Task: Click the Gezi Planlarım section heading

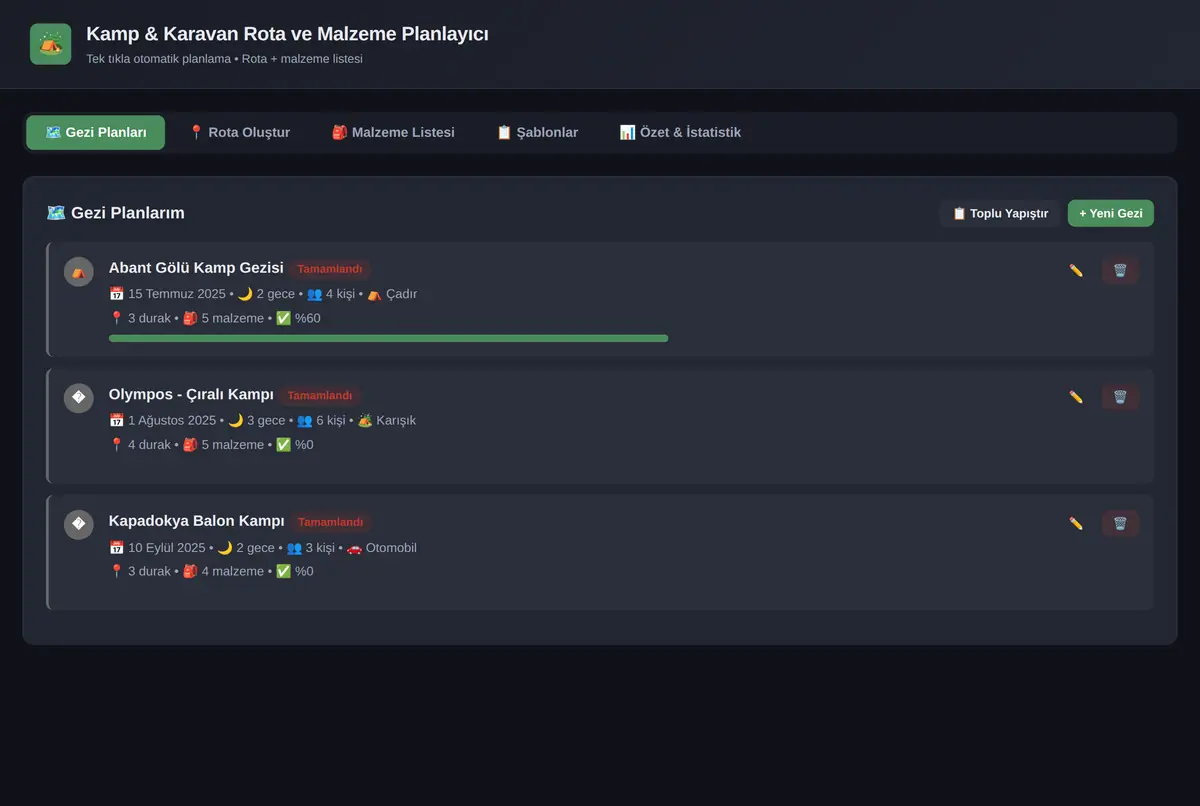Action: 116,213
